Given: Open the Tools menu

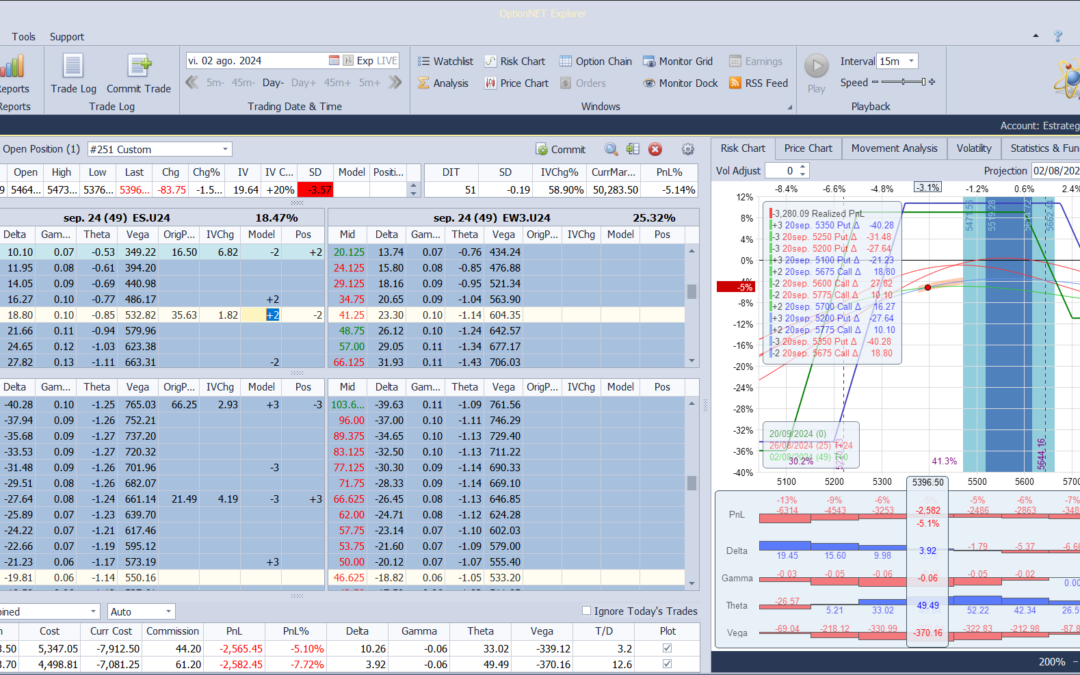Looking at the screenshot, I should pos(23,37).
